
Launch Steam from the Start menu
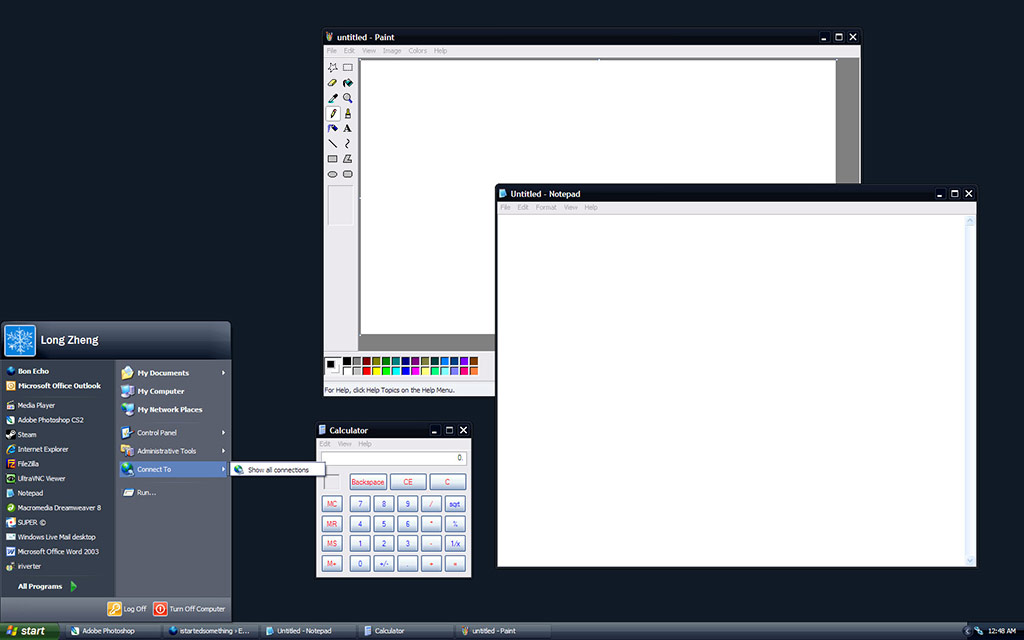[x=27, y=435]
